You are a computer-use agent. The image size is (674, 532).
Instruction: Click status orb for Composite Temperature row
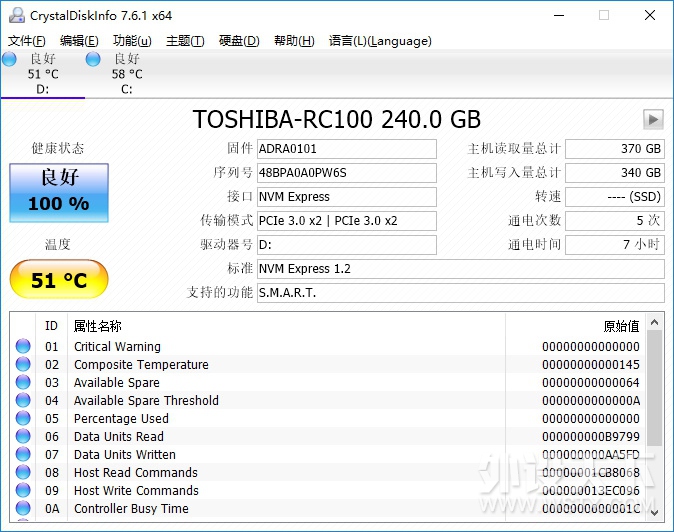click(x=23, y=364)
